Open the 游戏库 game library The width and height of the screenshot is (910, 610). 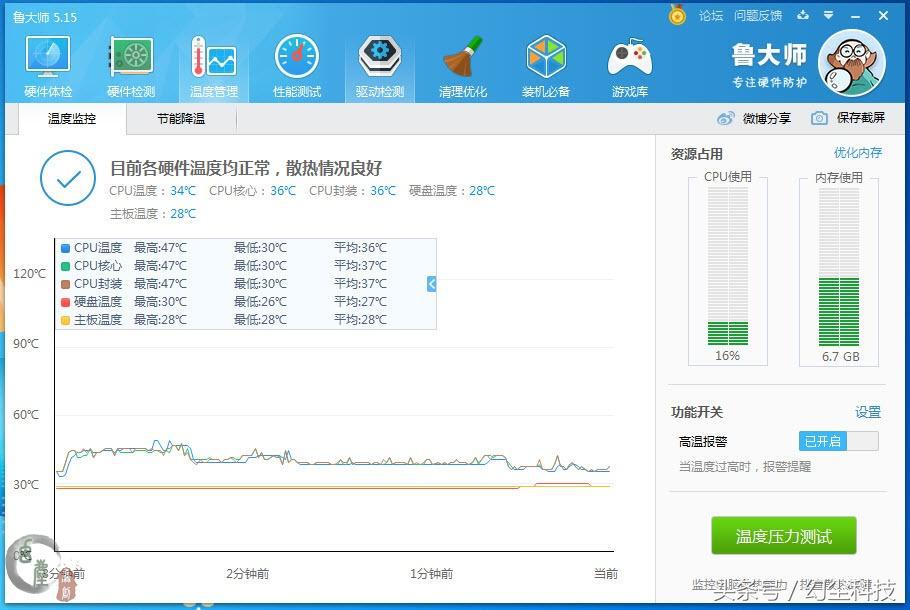click(629, 63)
